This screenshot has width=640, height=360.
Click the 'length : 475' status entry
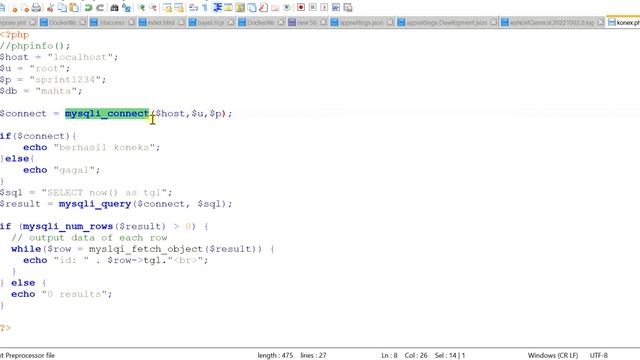275,356
